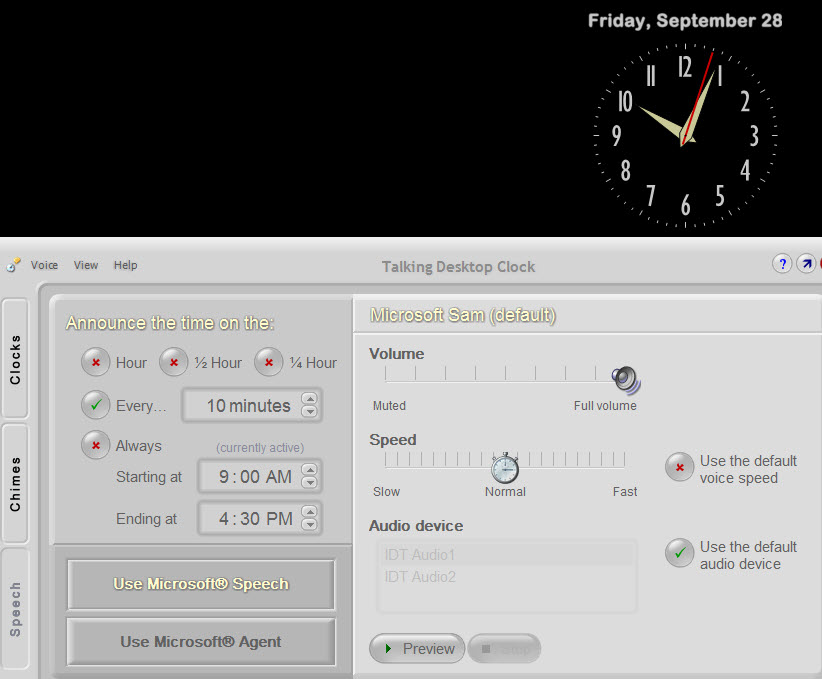This screenshot has width=822, height=679.
Task: Click the (currently active) status text
Action: pos(260,447)
